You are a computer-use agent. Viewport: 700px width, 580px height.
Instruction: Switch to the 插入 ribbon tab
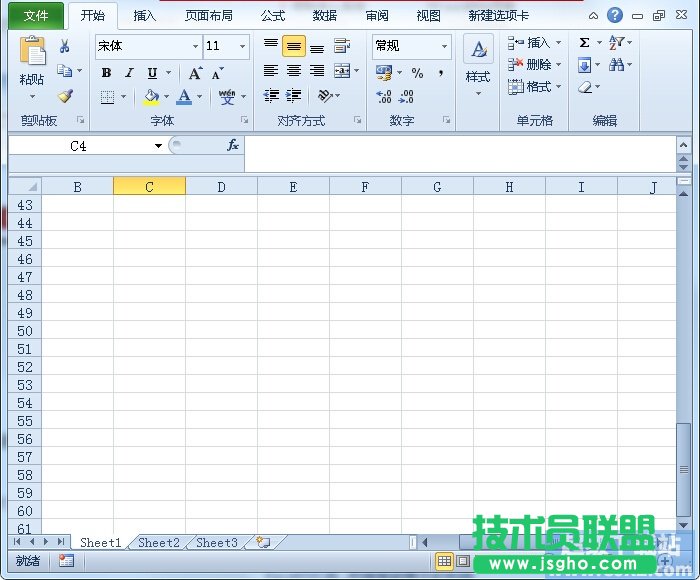click(x=145, y=16)
